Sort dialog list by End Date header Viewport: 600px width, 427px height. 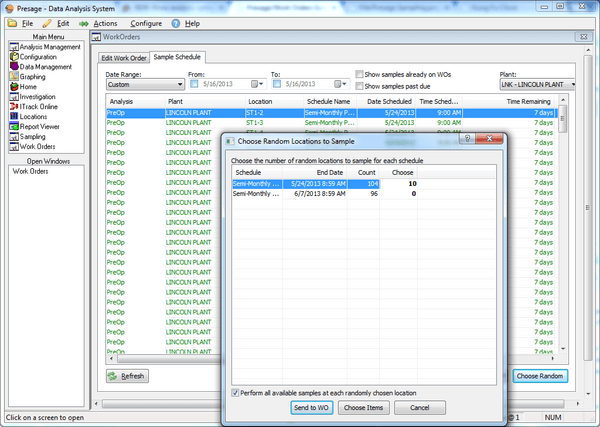(315, 173)
